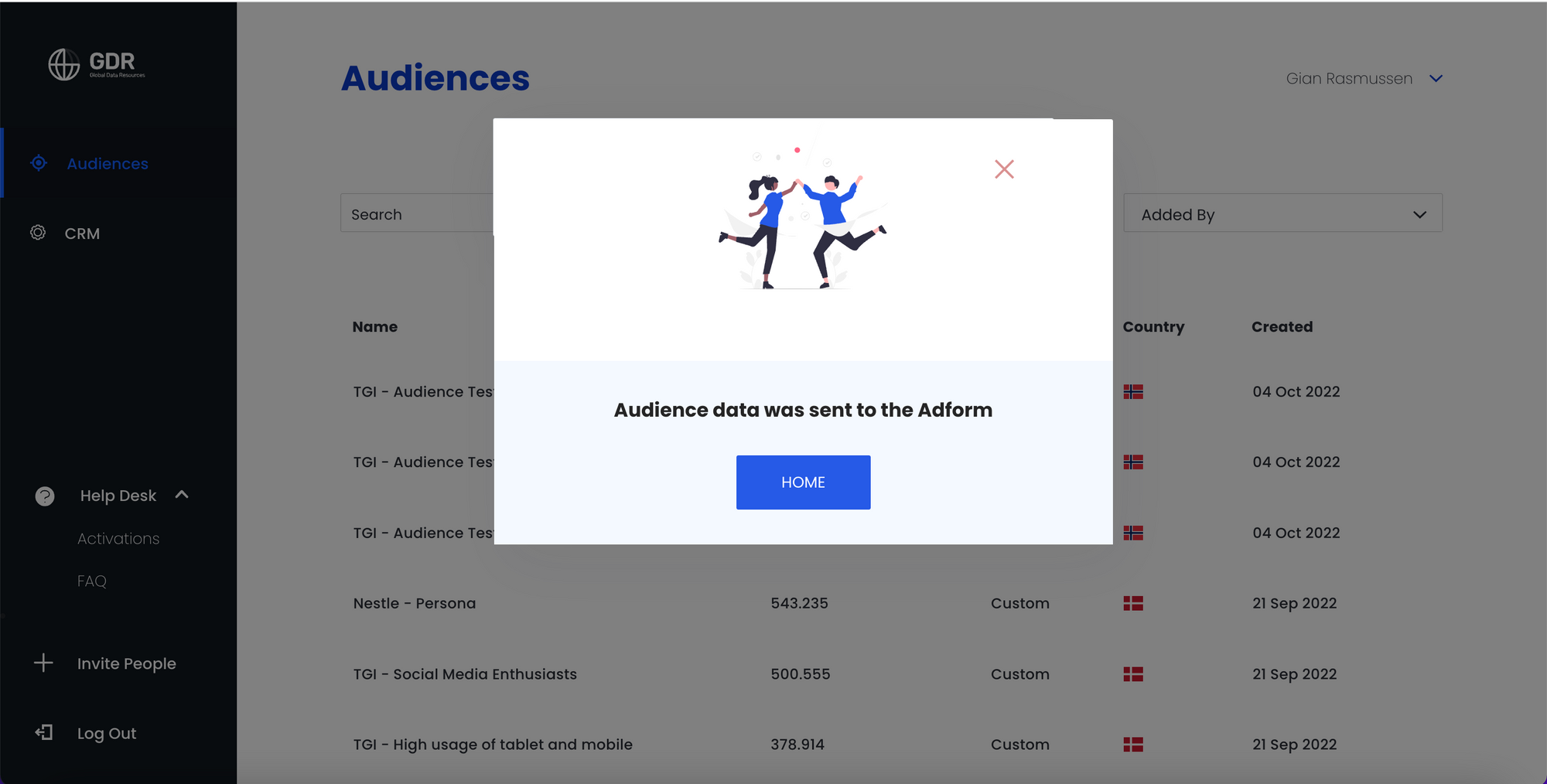Select Invite People in the sidebar
This screenshot has height=784, width=1547.
click(x=127, y=663)
